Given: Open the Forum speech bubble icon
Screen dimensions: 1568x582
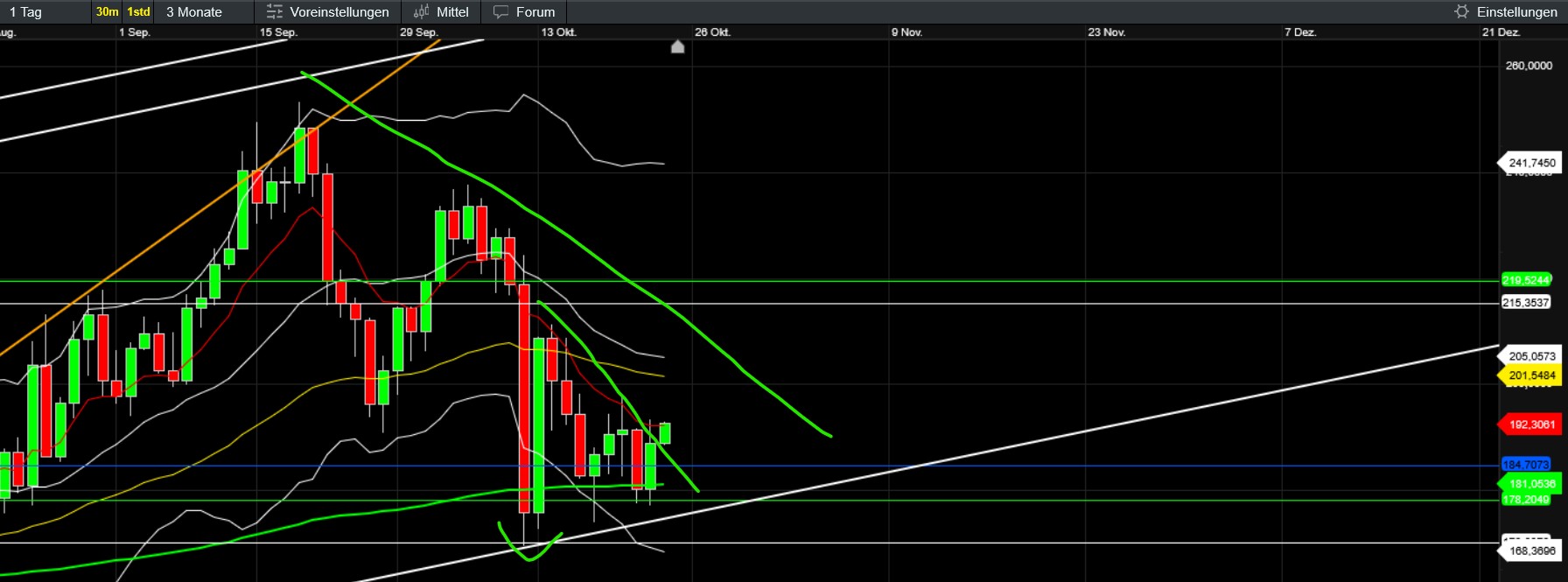Looking at the screenshot, I should point(500,12).
